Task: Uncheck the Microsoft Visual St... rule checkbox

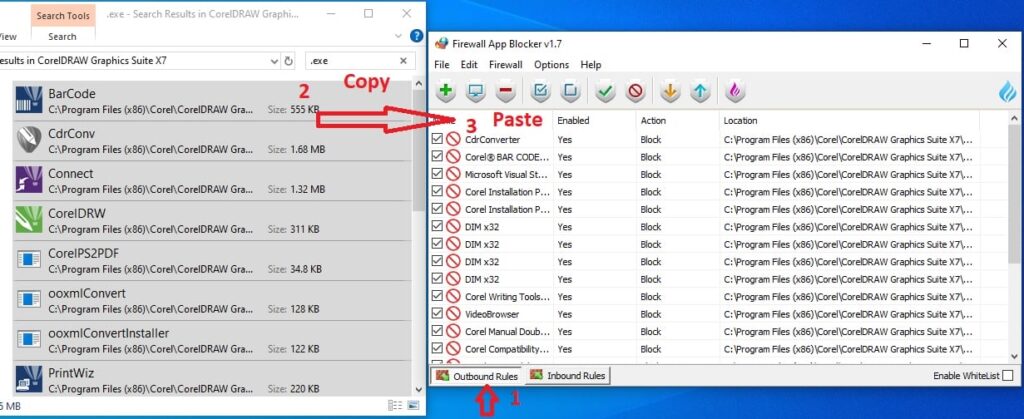Action: click(x=437, y=174)
